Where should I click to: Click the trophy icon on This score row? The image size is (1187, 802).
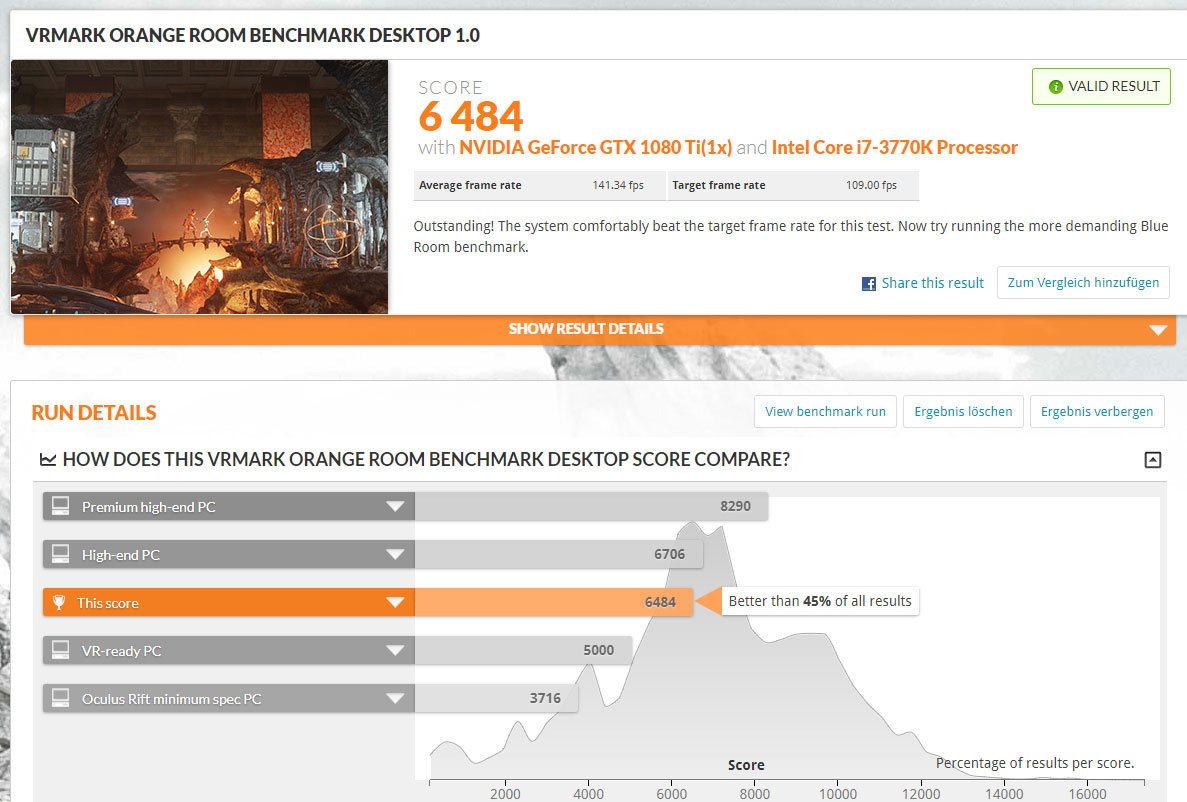pyautogui.click(x=59, y=603)
